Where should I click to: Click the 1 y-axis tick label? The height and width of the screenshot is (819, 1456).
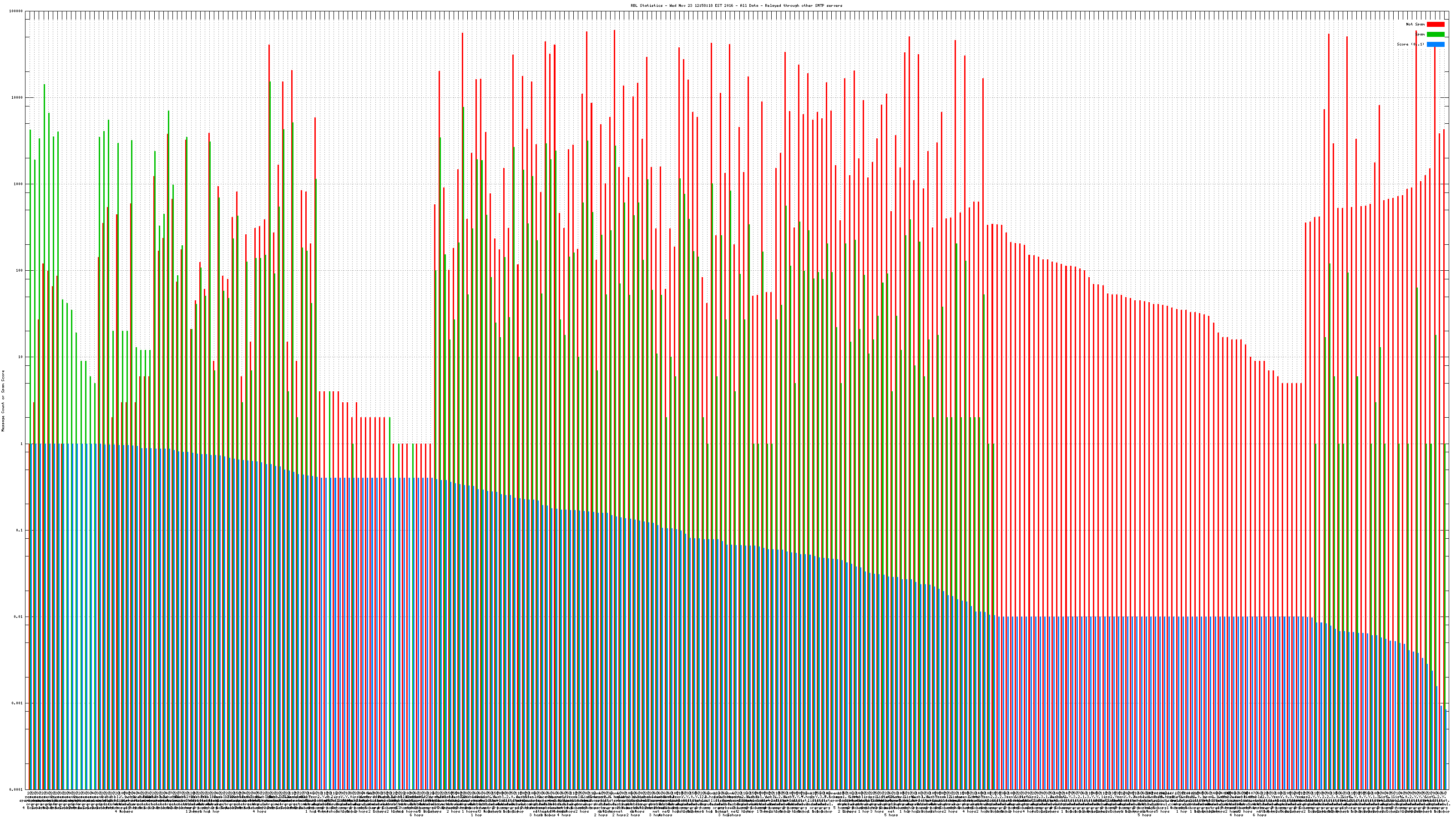[21, 444]
